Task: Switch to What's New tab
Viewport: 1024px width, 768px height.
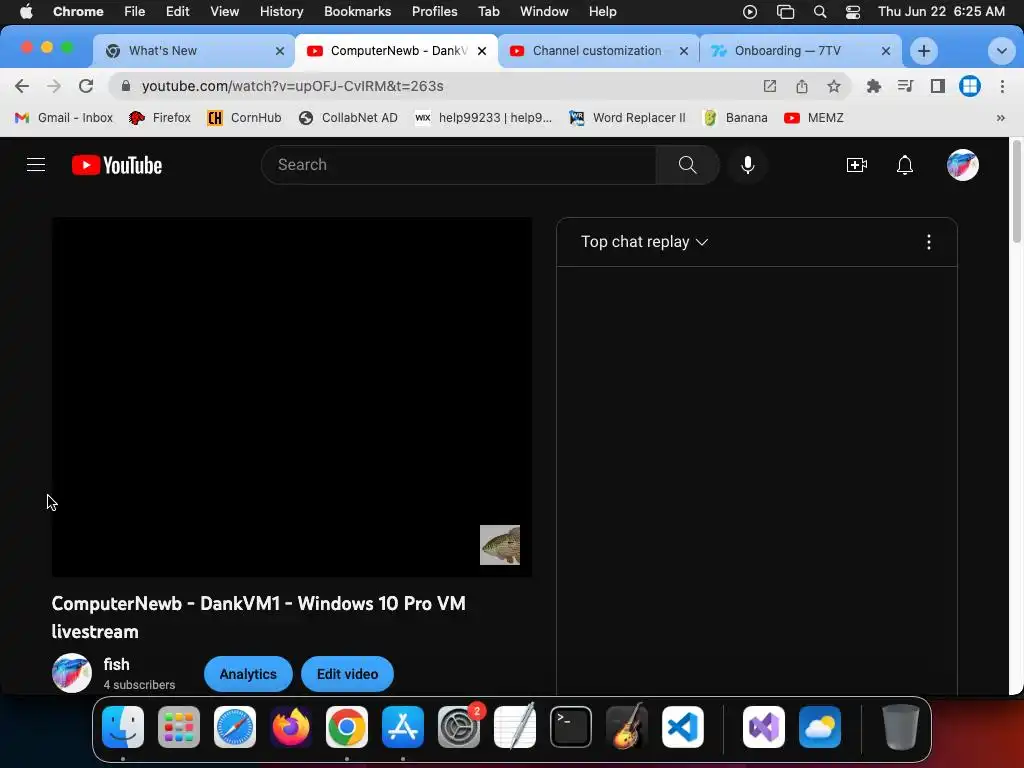Action: (192, 51)
